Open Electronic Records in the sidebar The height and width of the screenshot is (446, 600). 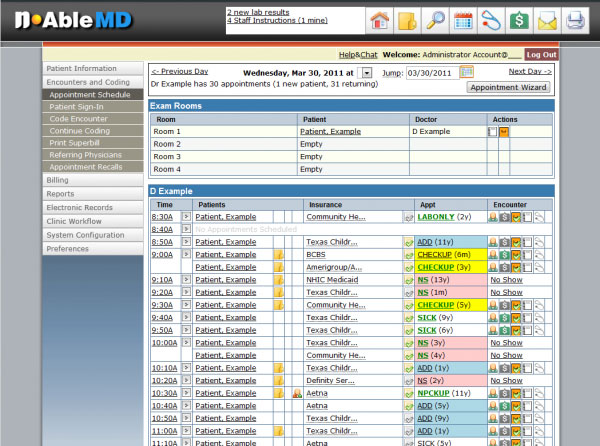[x=93, y=208]
